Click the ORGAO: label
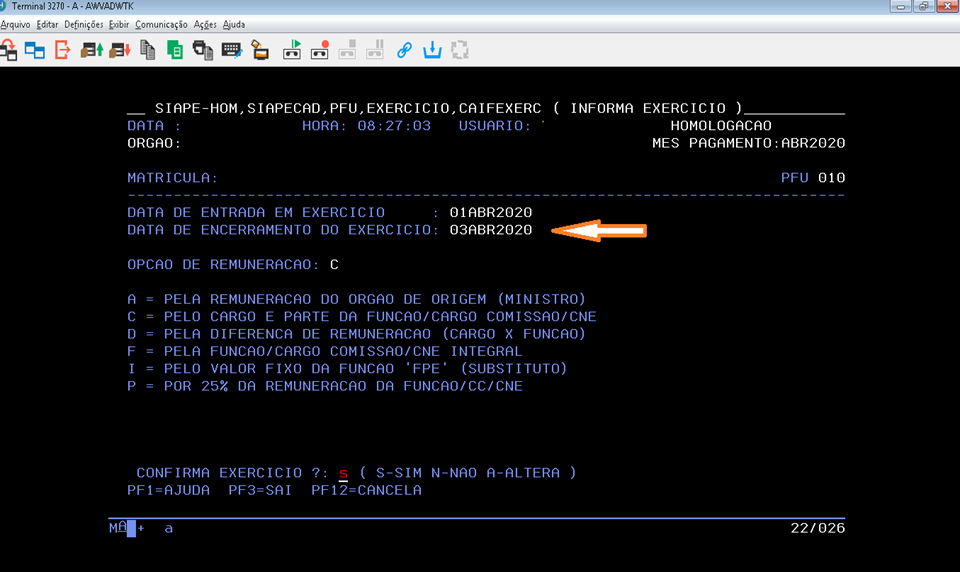 [154, 143]
